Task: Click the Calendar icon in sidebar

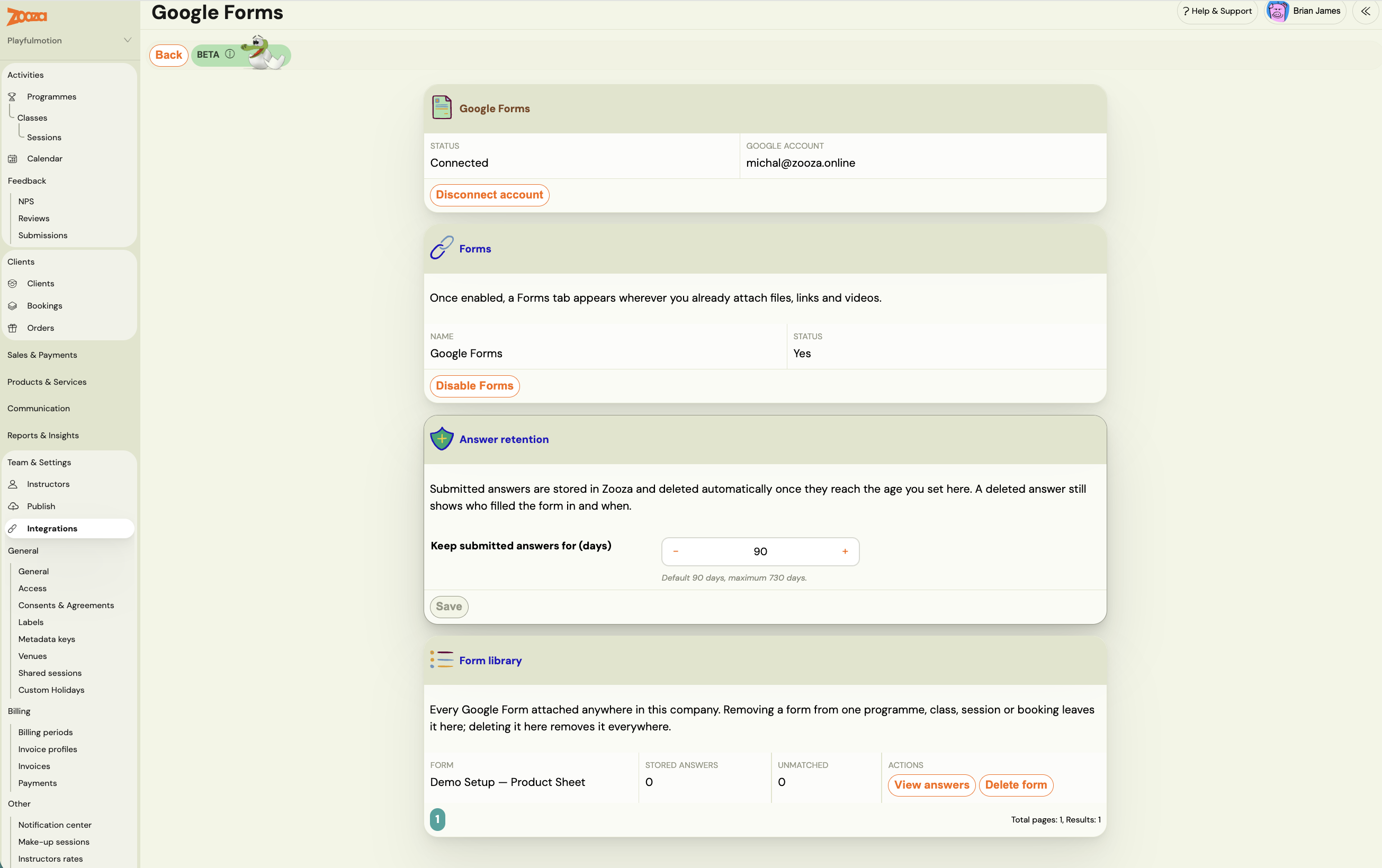Action: point(12,158)
